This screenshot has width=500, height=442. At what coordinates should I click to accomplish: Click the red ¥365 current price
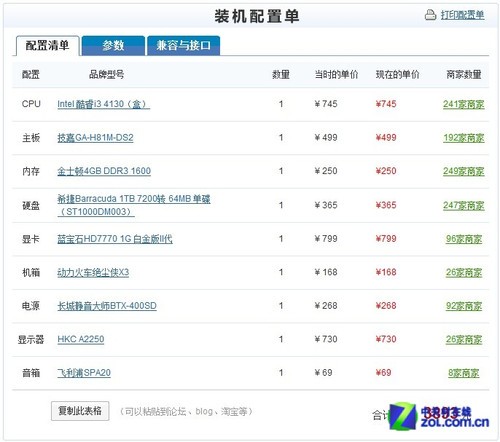tap(386, 205)
